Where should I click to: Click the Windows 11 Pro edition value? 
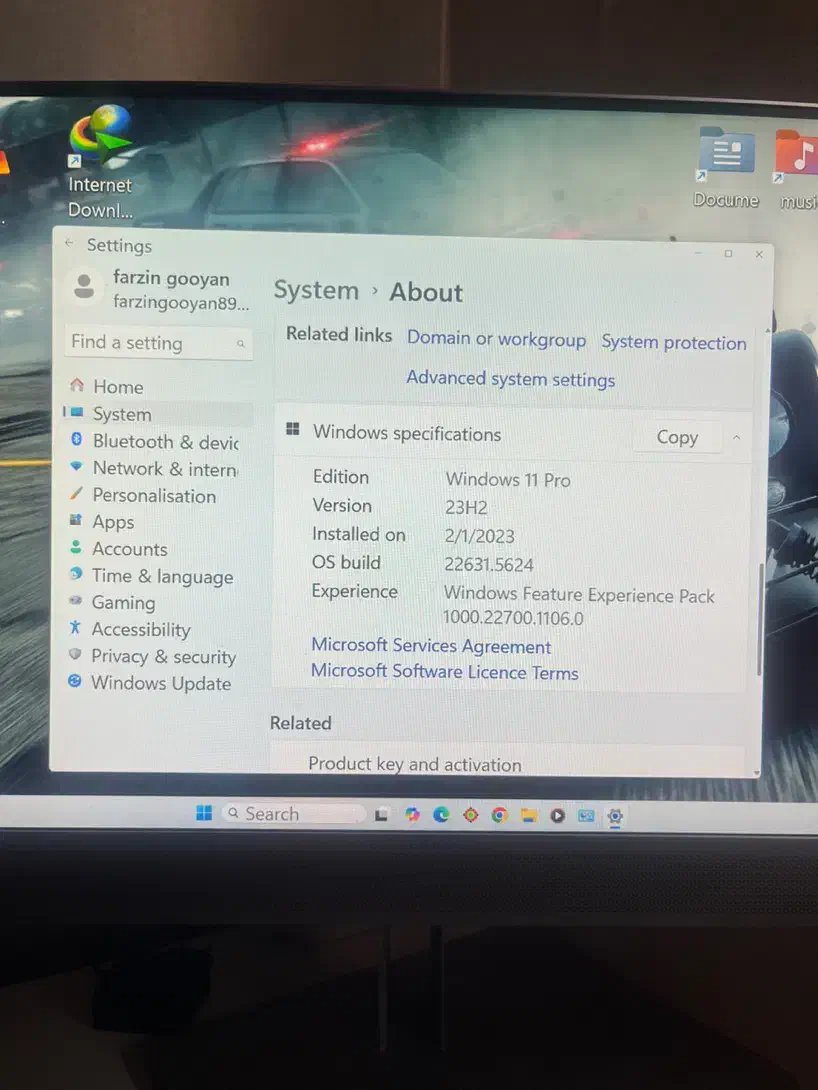click(x=508, y=480)
